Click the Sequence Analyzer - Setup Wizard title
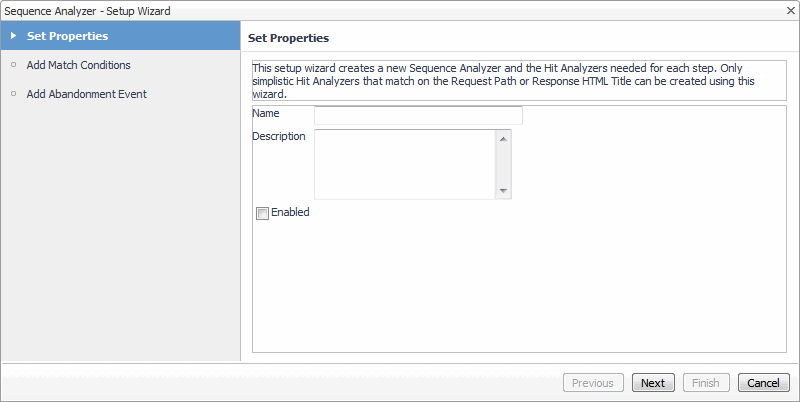 (x=88, y=11)
